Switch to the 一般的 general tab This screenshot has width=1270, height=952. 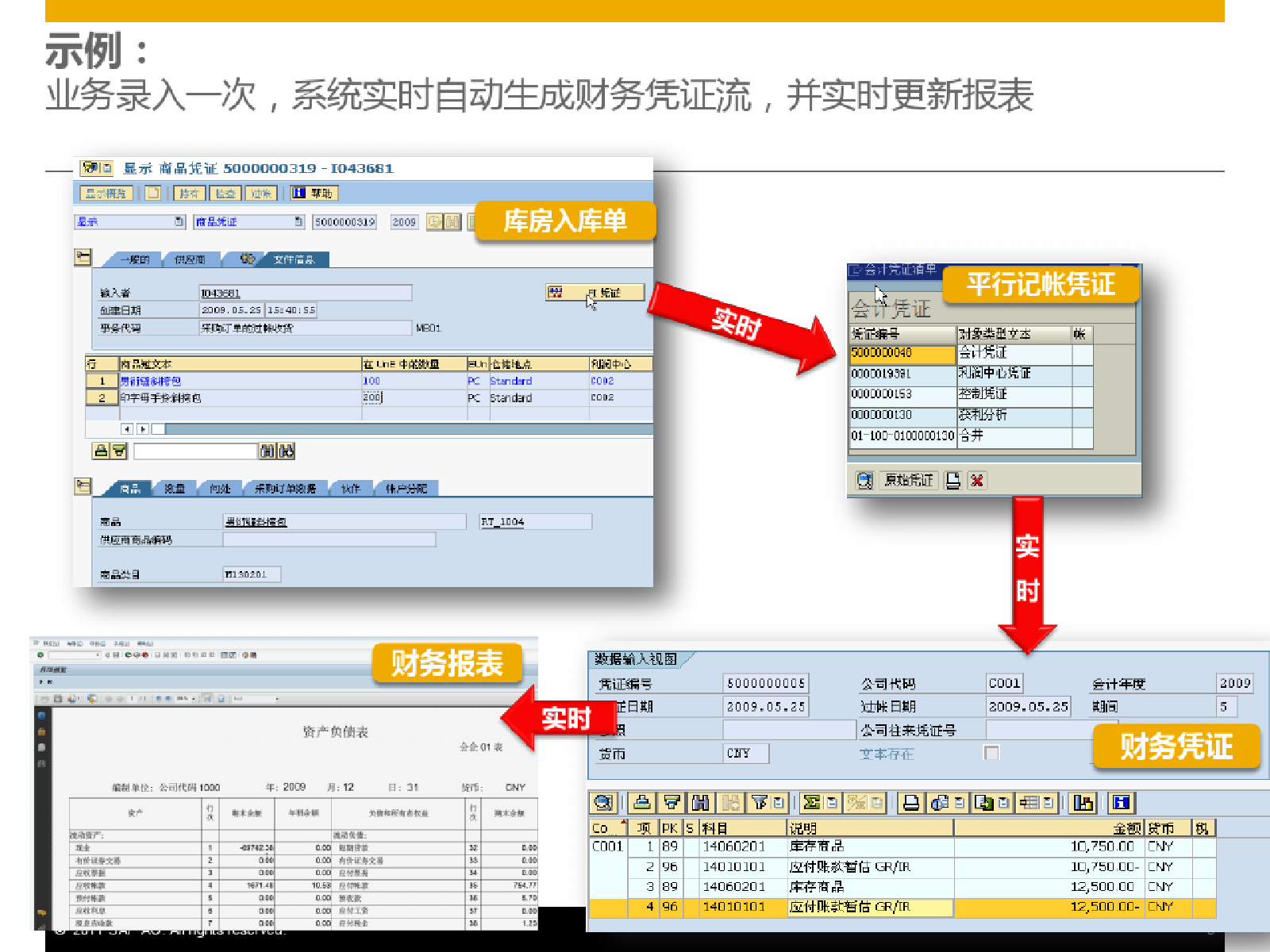coord(134,259)
